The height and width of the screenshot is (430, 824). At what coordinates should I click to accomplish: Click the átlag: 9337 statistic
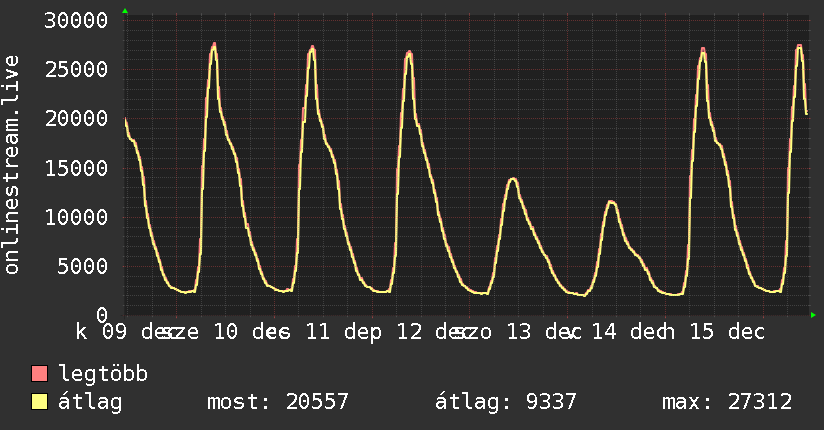[x=506, y=402]
